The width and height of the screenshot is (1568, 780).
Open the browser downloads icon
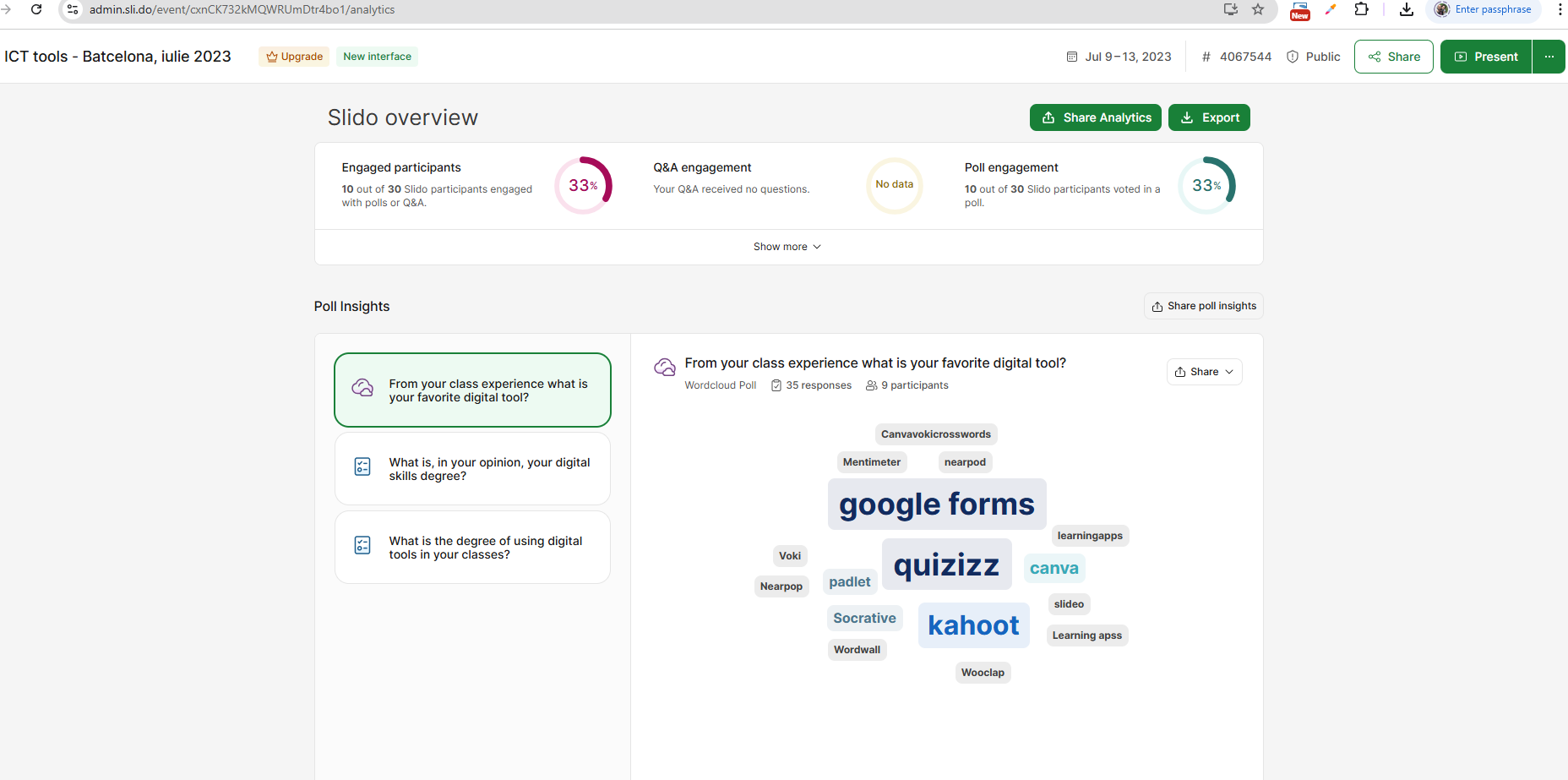pyautogui.click(x=1406, y=9)
